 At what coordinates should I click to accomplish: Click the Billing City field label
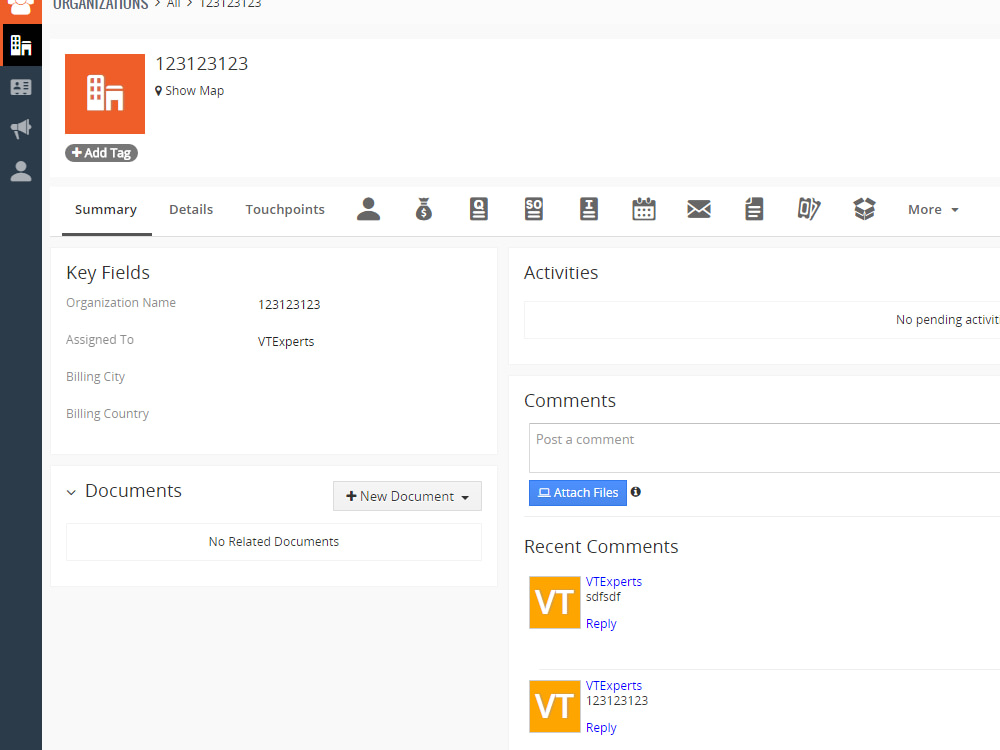click(x=96, y=377)
